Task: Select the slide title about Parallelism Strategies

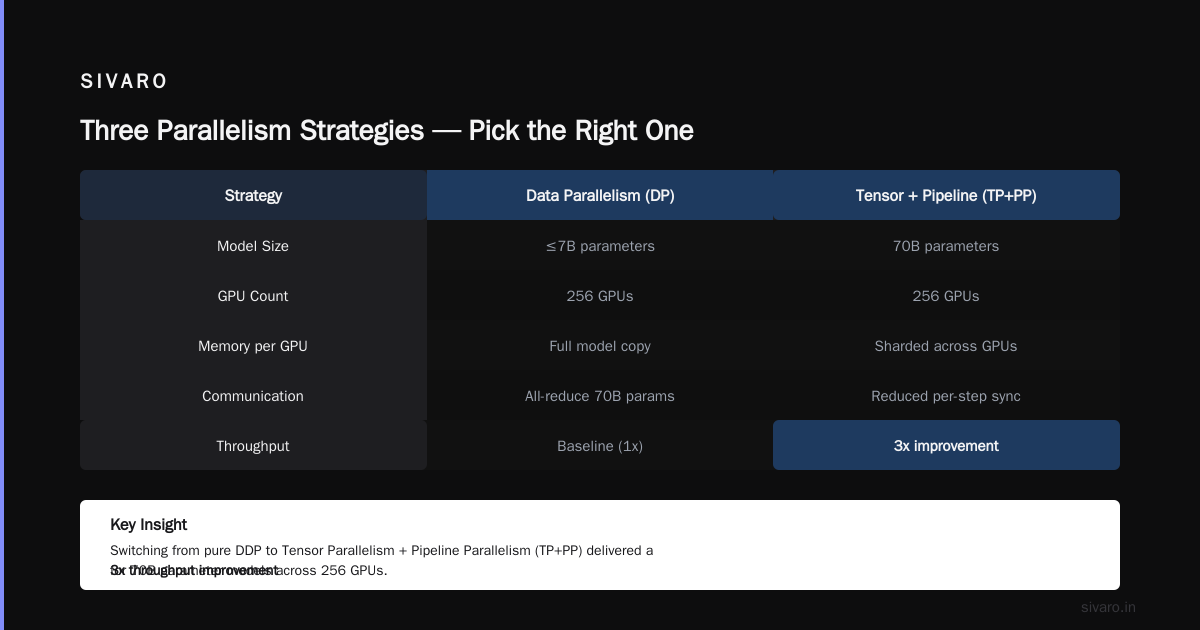Action: pos(387,131)
